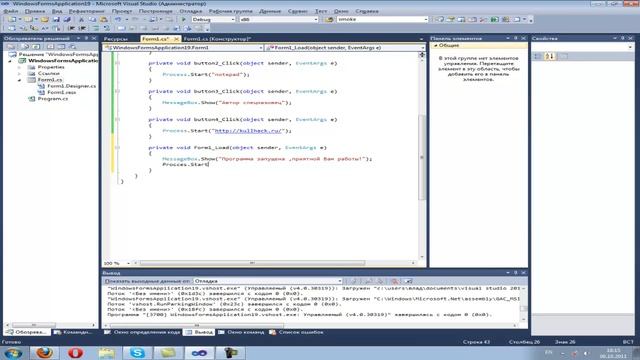Open the File menu
This screenshot has height=360, width=640.
tap(11, 11)
